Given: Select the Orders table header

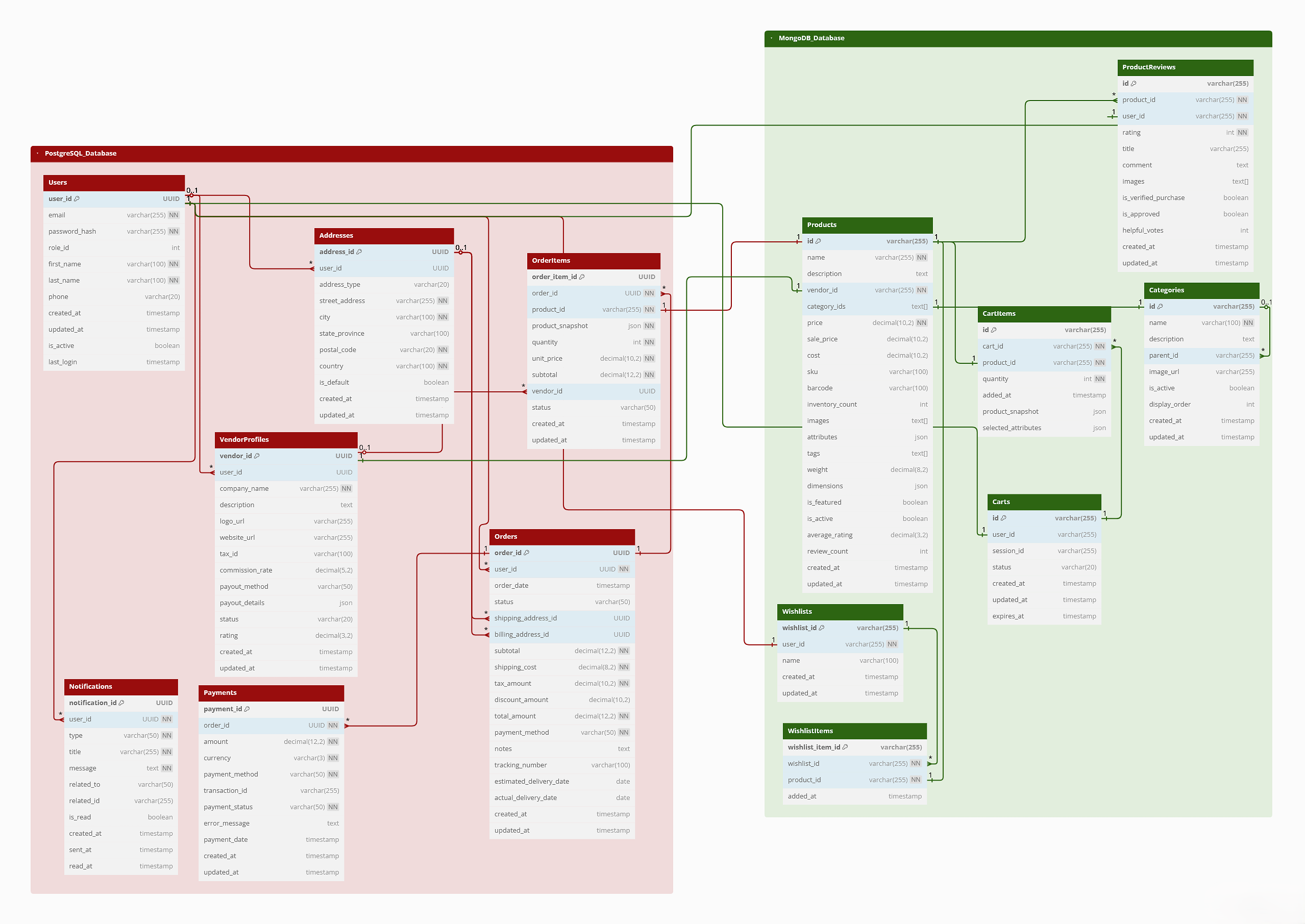Looking at the screenshot, I should point(562,537).
